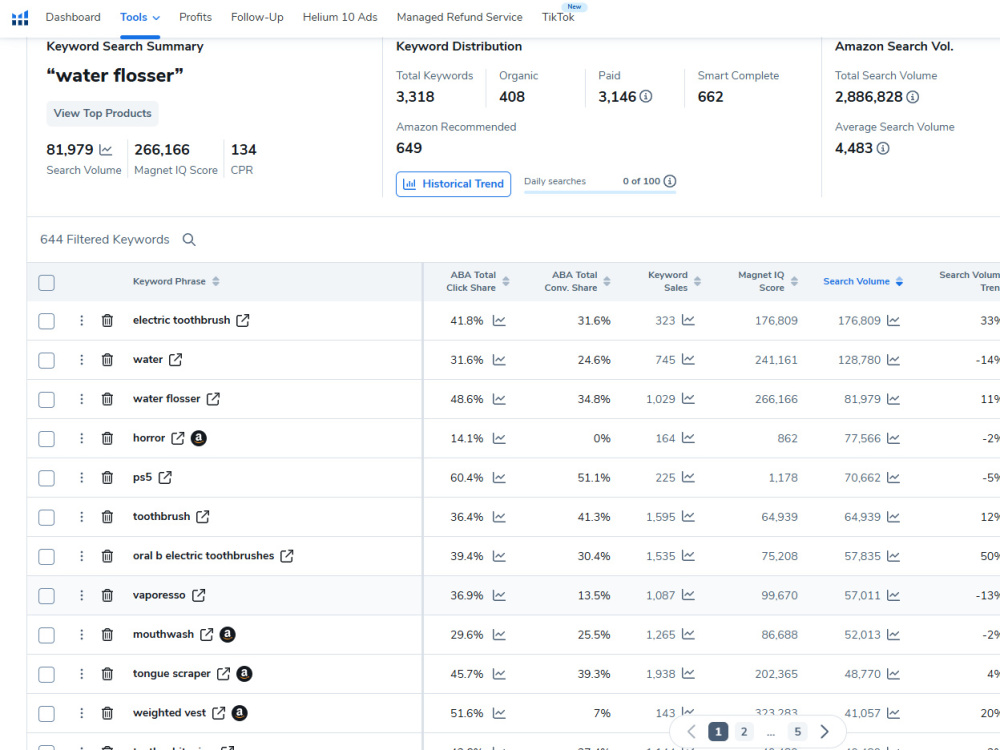This screenshot has width=1000, height=750.
Task: View click share trend for electric toothbrush
Action: click(x=499, y=321)
